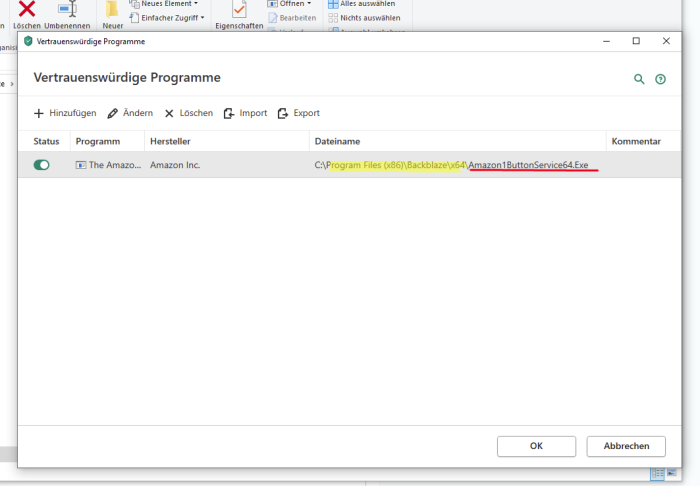
Task: Sort by the Programm column header
Action: click(98, 141)
